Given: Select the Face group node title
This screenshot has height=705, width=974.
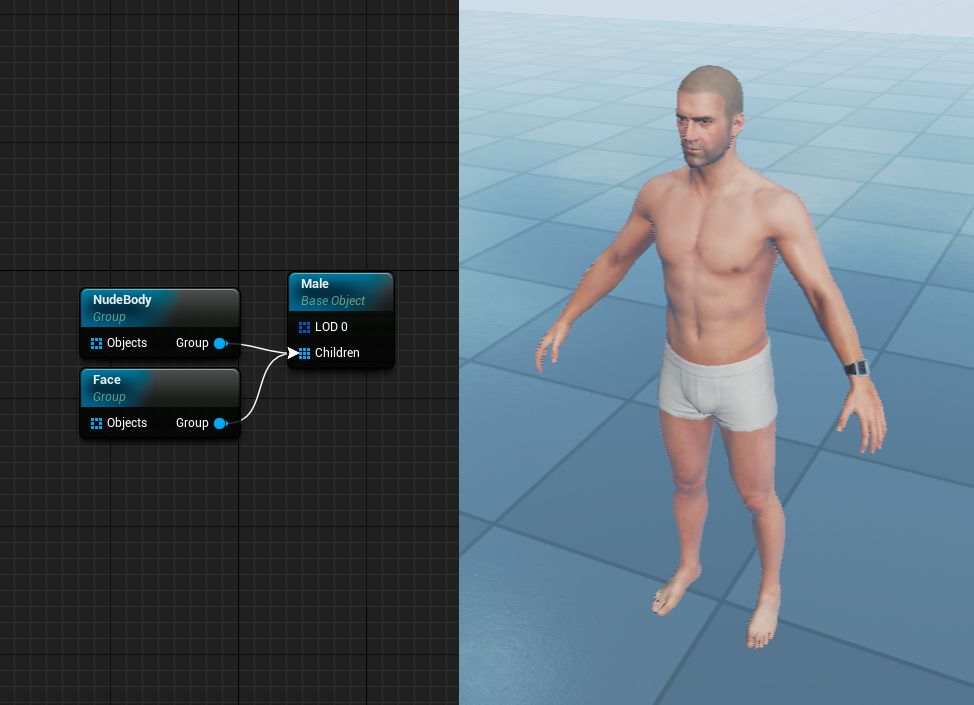Looking at the screenshot, I should pyautogui.click(x=107, y=380).
